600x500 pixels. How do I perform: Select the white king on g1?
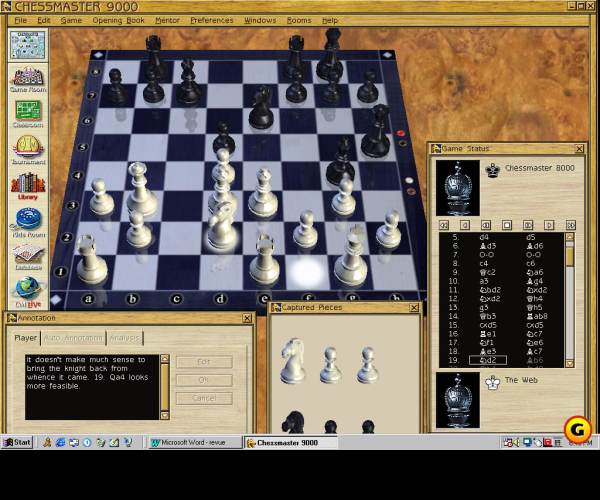pos(351,256)
